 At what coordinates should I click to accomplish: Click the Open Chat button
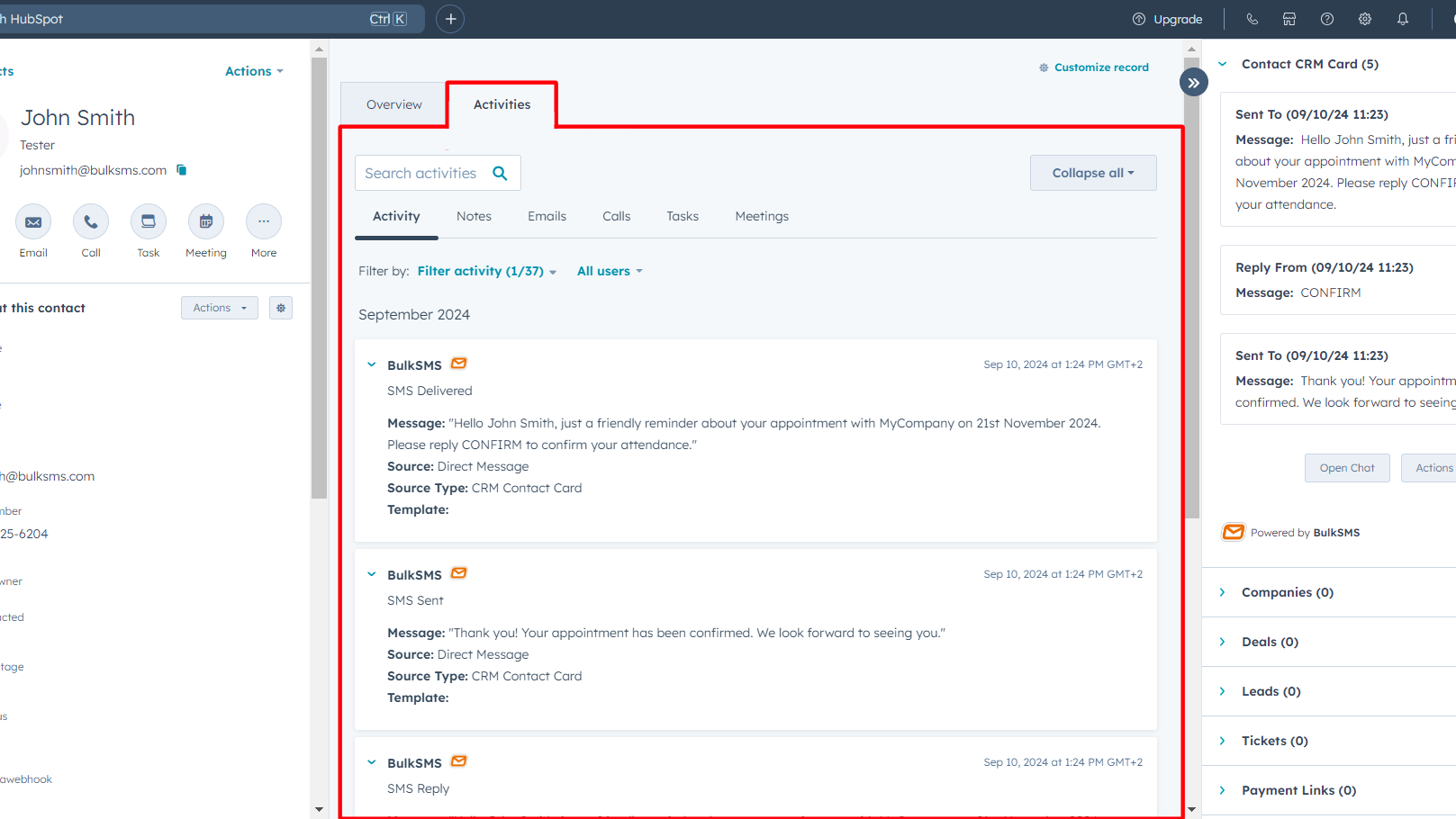(1346, 468)
